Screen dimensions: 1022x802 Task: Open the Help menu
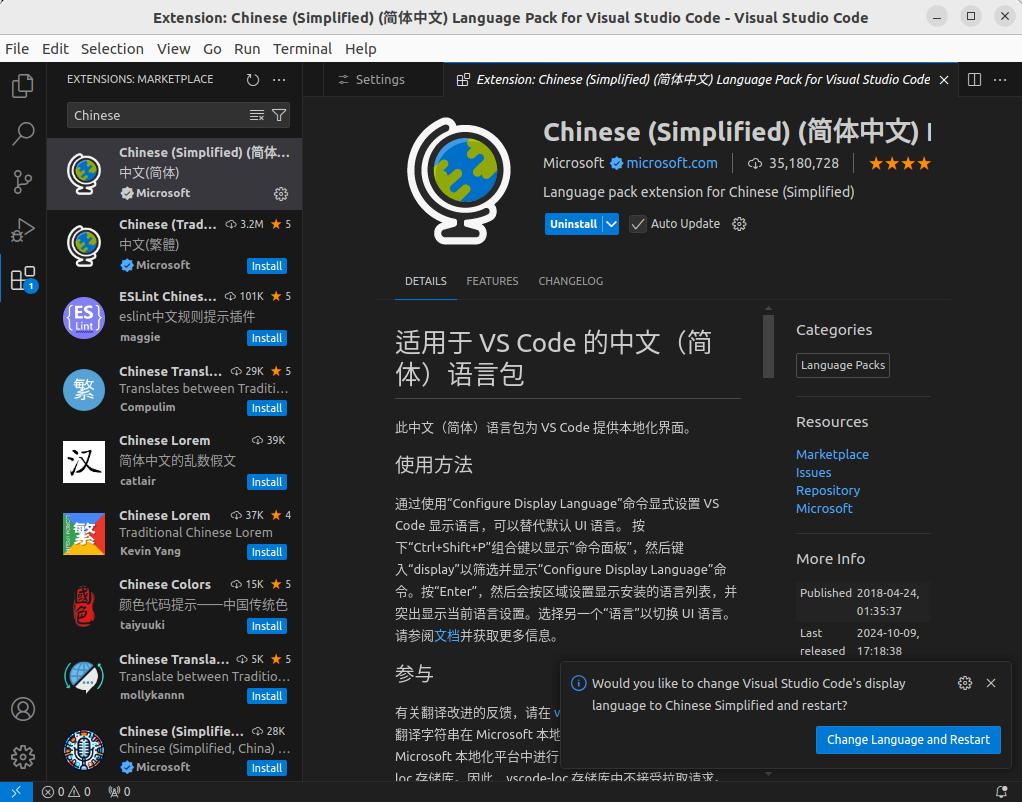coord(360,49)
